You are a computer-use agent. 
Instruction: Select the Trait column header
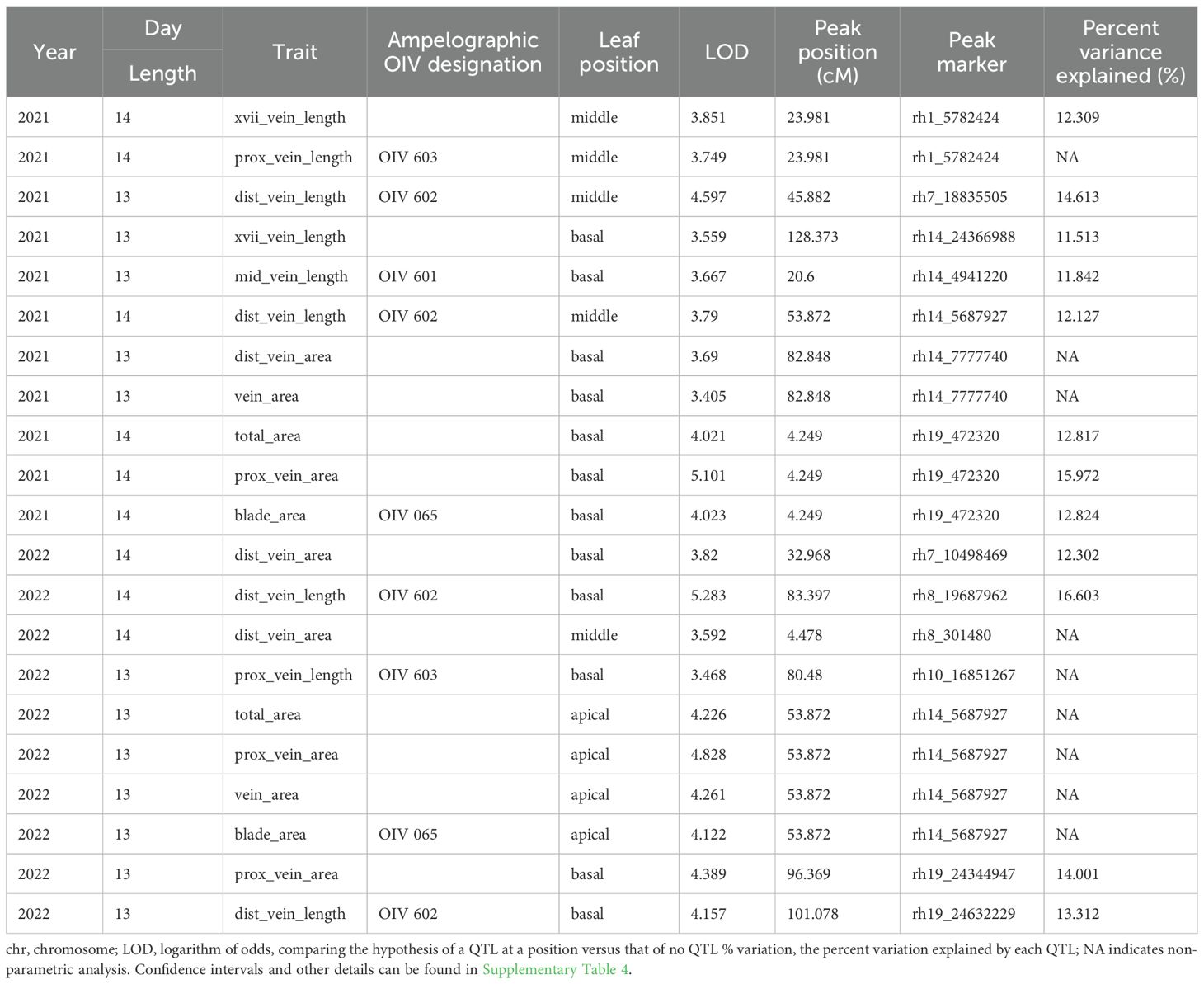click(294, 52)
